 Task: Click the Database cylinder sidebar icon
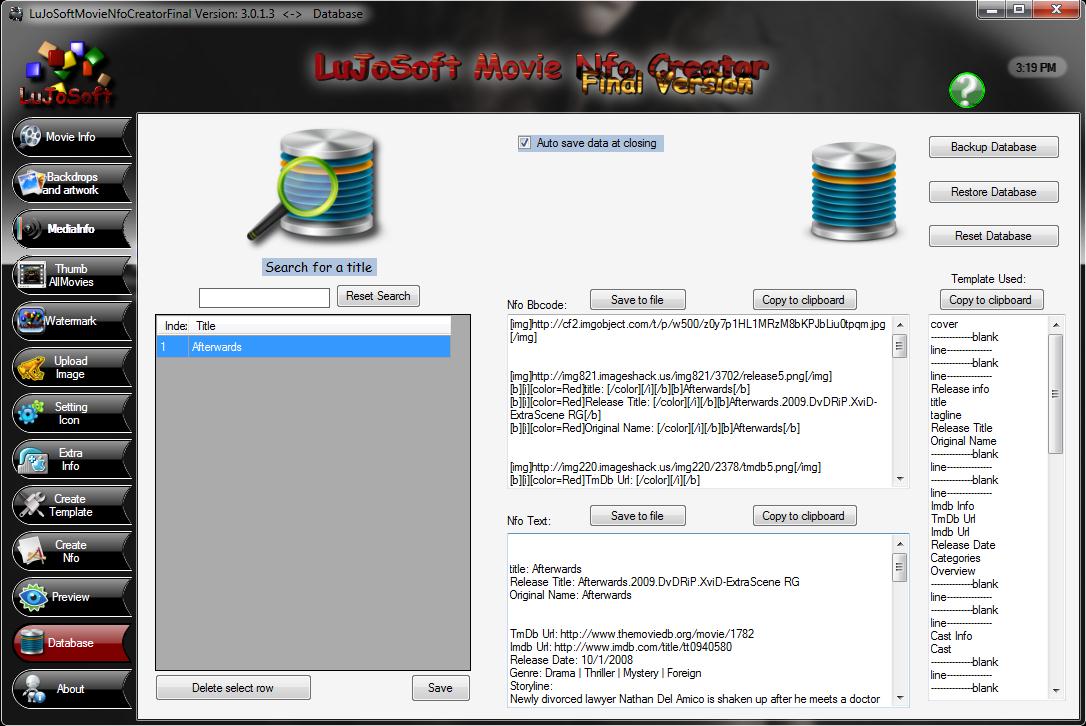click(32, 643)
